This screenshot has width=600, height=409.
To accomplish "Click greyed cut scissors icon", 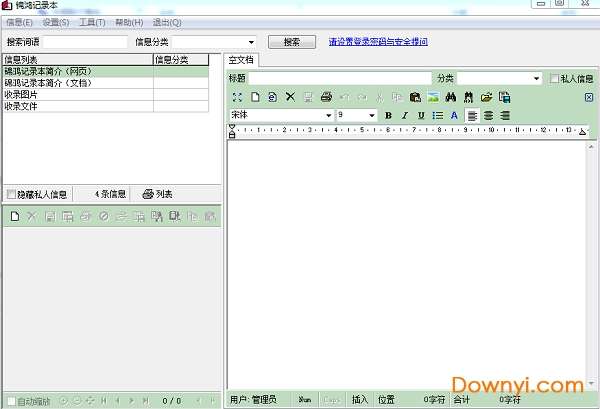I will point(380,97).
